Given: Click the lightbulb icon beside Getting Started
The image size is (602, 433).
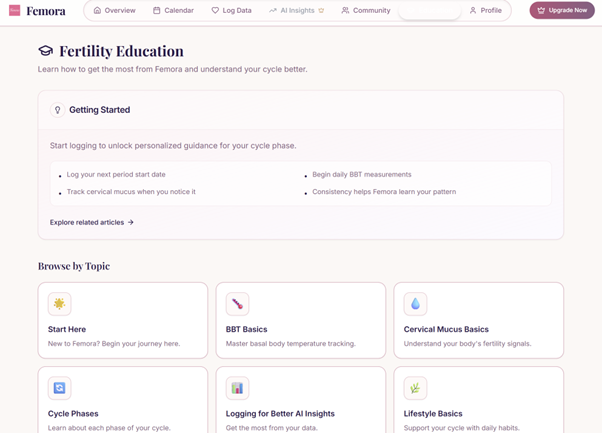Looking at the screenshot, I should click(x=58, y=110).
